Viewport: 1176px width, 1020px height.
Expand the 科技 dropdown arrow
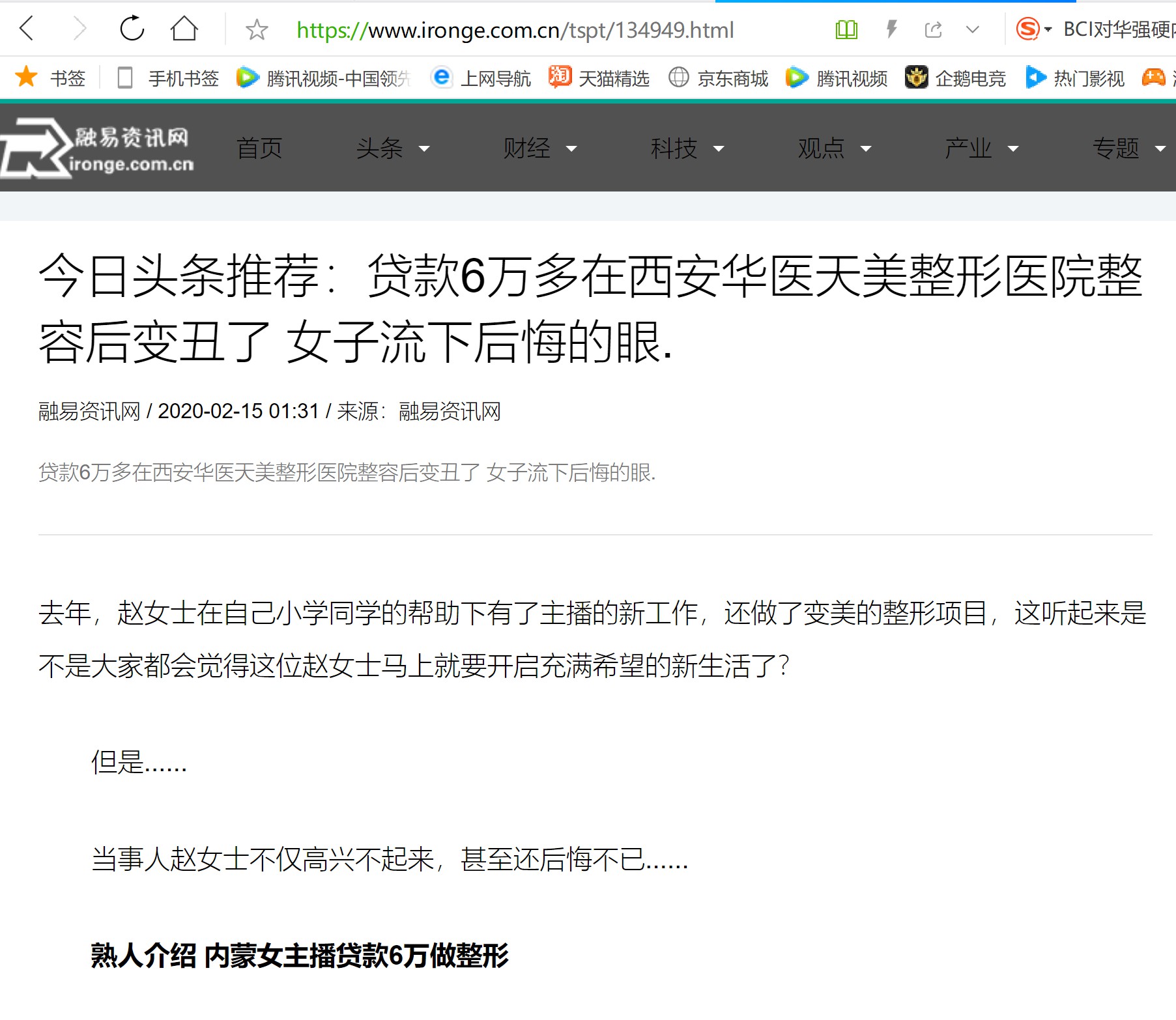[719, 149]
